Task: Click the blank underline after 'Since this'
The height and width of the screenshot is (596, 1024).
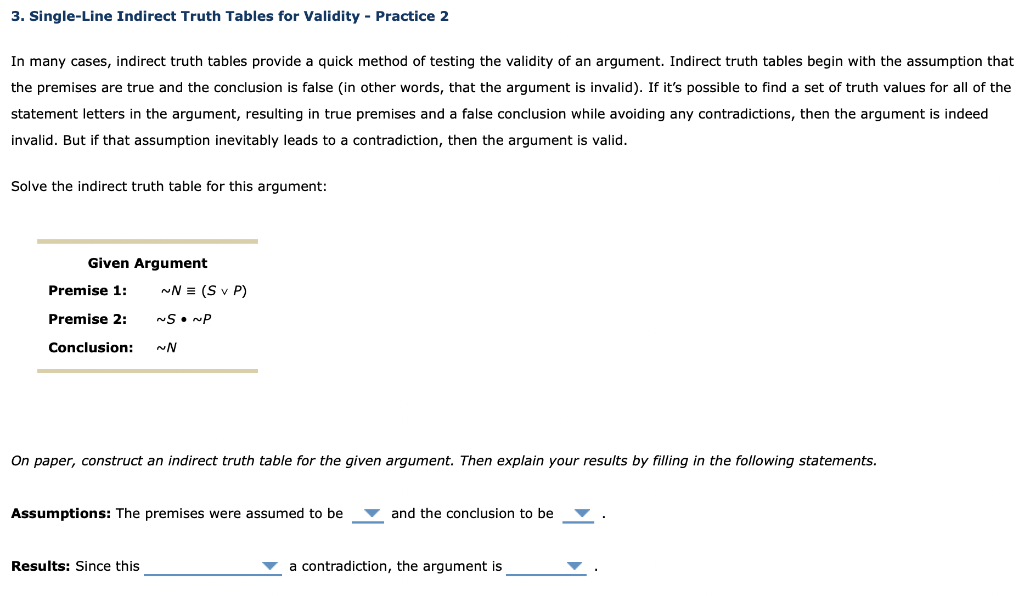Action: coord(212,572)
